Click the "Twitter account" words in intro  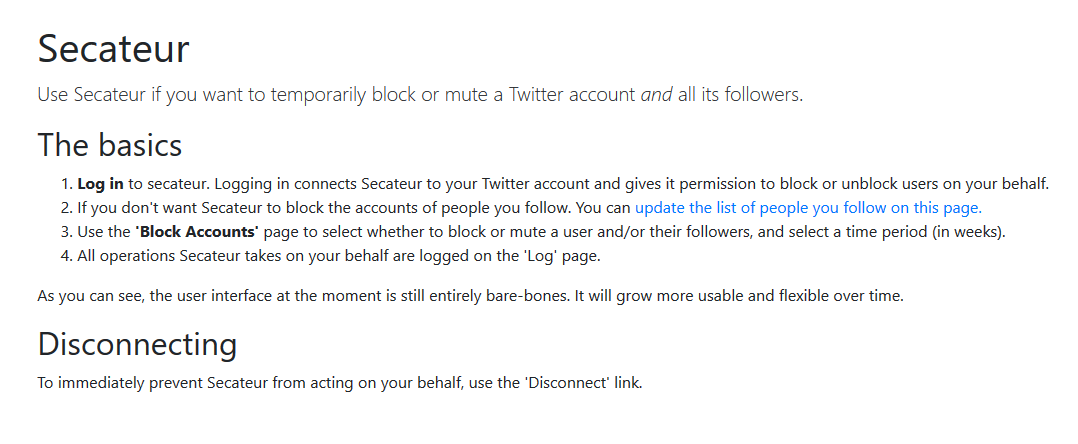pos(571,96)
